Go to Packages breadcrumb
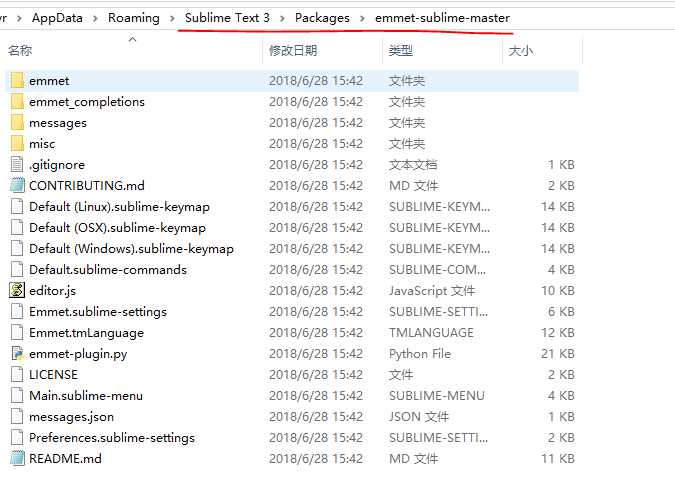Viewport: 675px width, 492px height. [x=322, y=18]
